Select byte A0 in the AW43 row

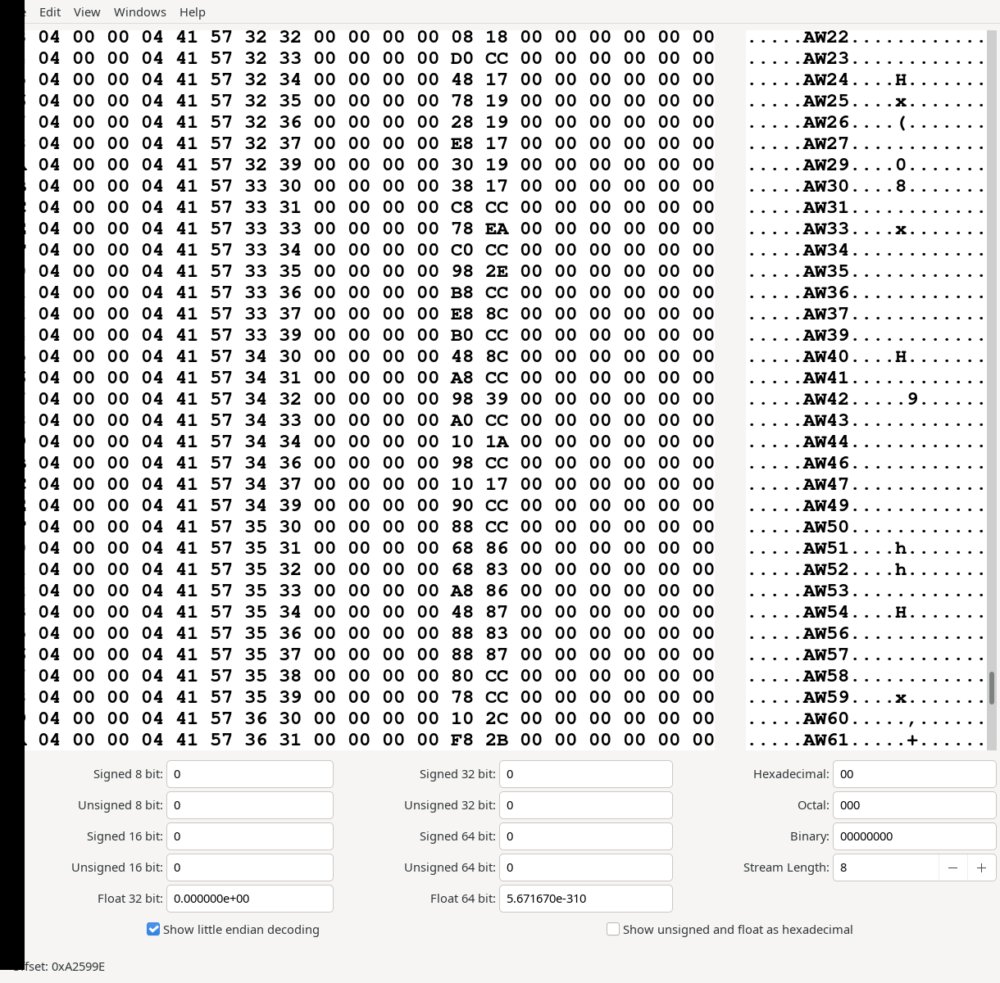pos(462,420)
